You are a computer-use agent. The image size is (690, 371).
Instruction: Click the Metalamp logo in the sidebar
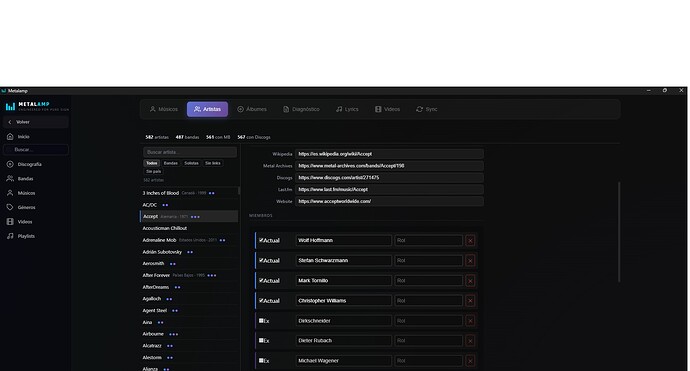37,106
